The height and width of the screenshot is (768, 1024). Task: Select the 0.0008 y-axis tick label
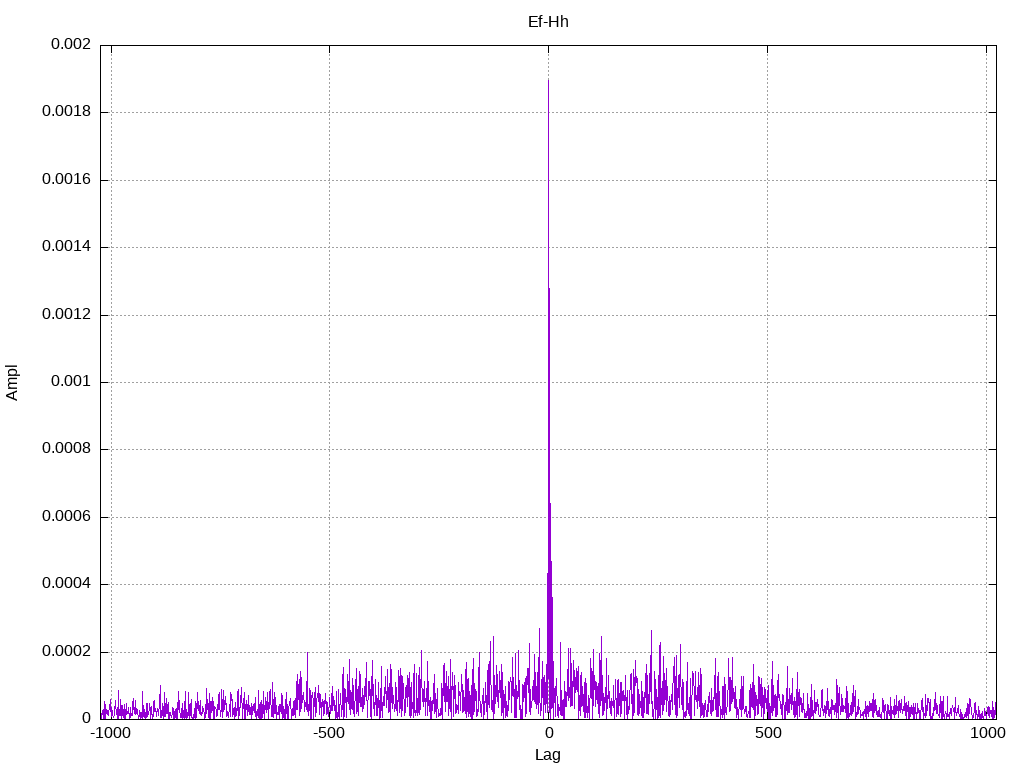click(x=66, y=449)
